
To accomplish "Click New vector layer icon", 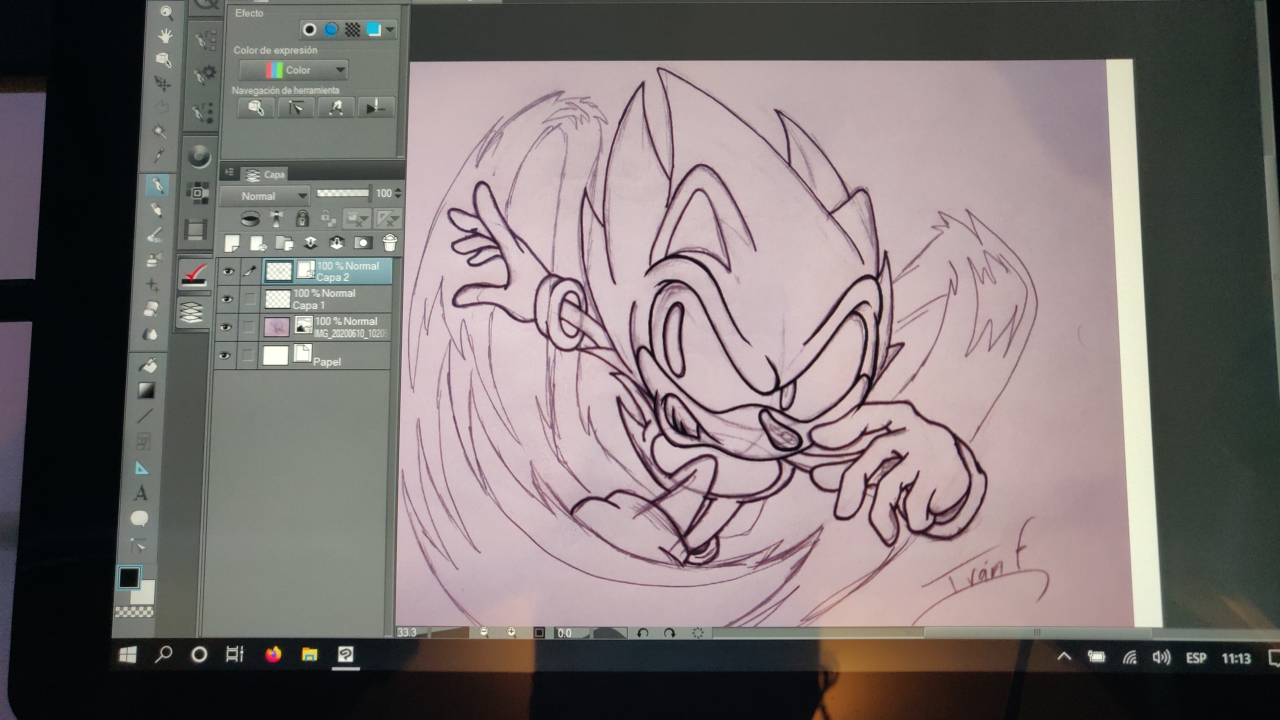I will point(258,243).
